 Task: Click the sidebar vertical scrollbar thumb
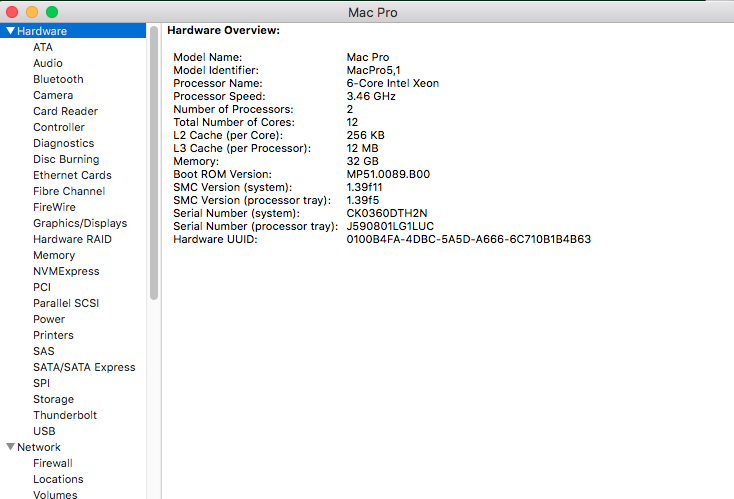coord(154,162)
